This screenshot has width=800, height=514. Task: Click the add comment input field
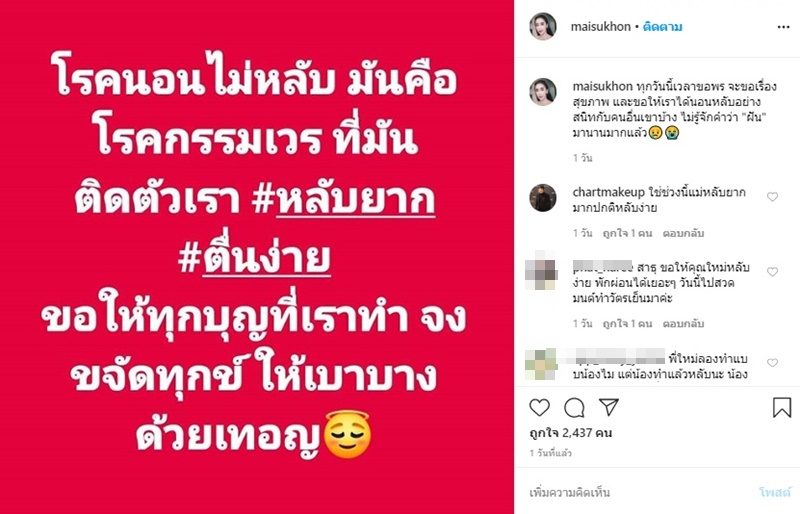(638, 493)
